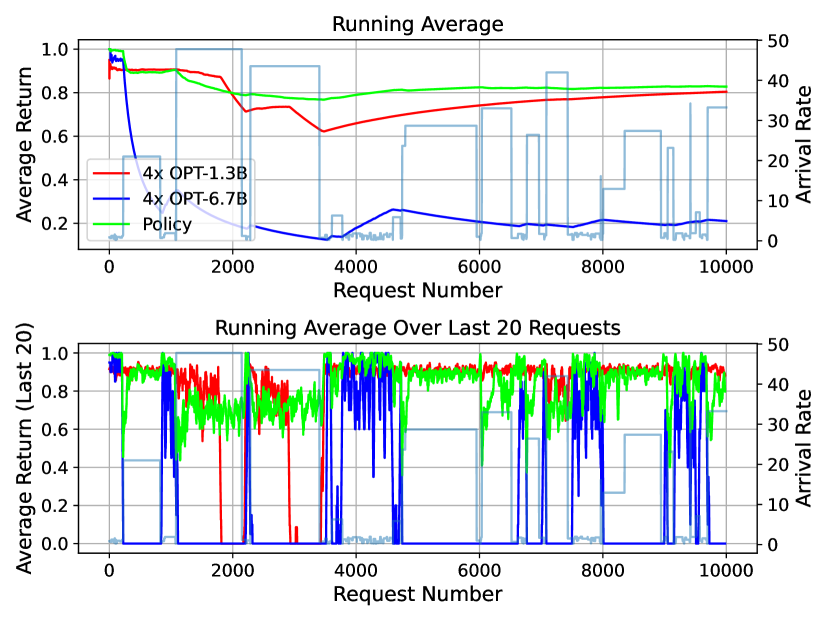The width and height of the screenshot is (830, 623).
Task: Click the 10 Arrival Rate tick in the Last 20 Requests chart
Action: point(778,504)
